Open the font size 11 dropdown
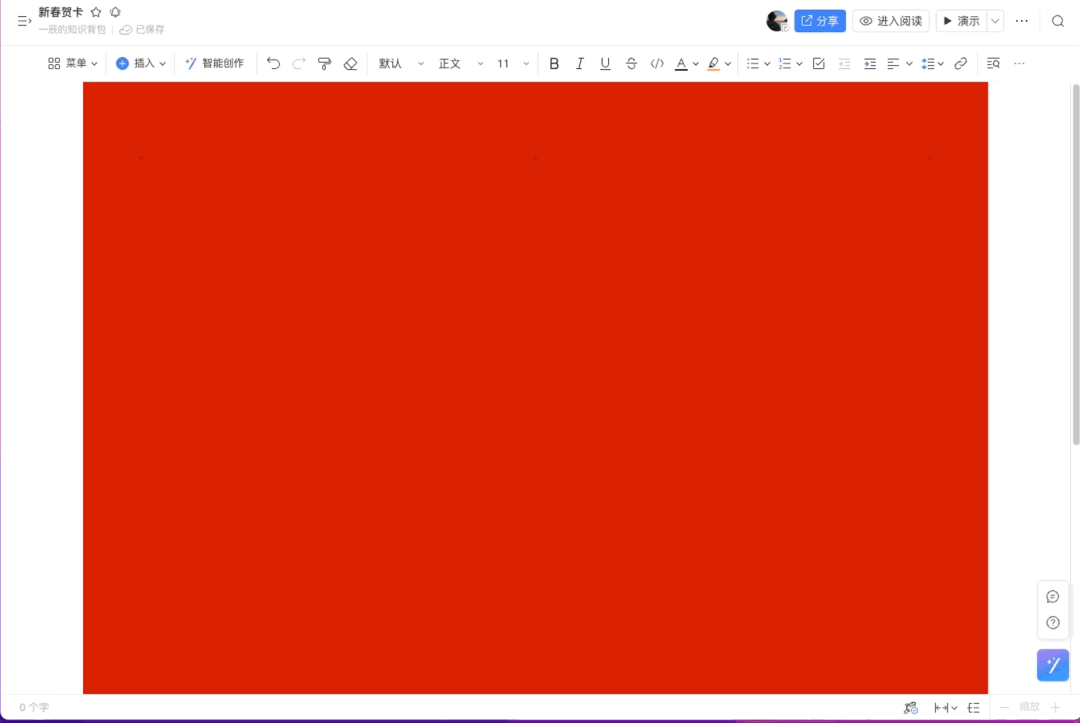This screenshot has height=723, width=1080. (513, 64)
